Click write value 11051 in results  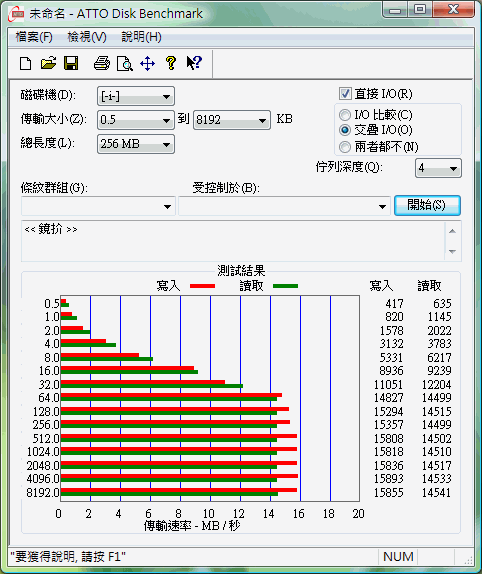(388, 385)
